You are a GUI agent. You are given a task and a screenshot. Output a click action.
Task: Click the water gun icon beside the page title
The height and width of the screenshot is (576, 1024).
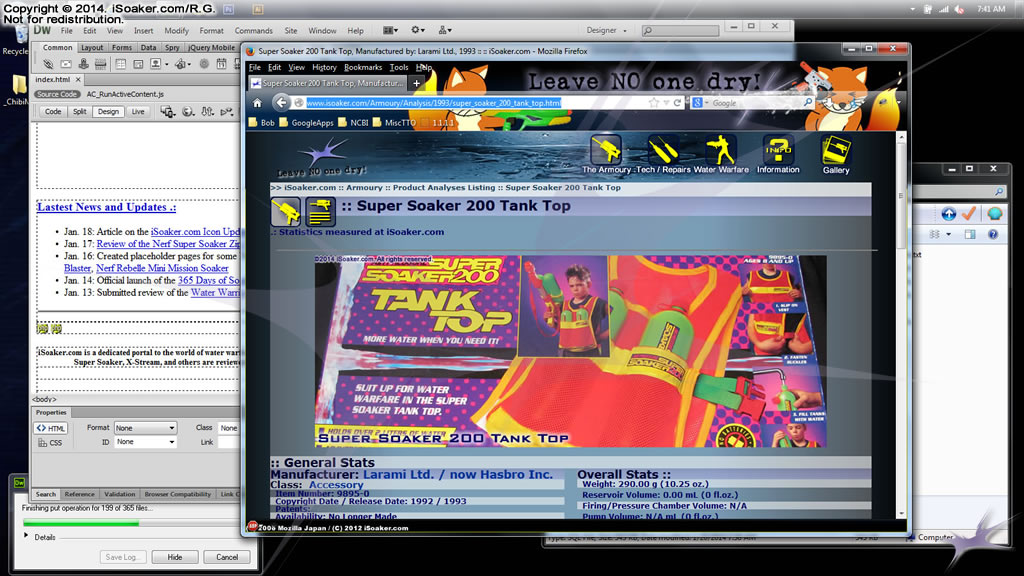point(286,212)
